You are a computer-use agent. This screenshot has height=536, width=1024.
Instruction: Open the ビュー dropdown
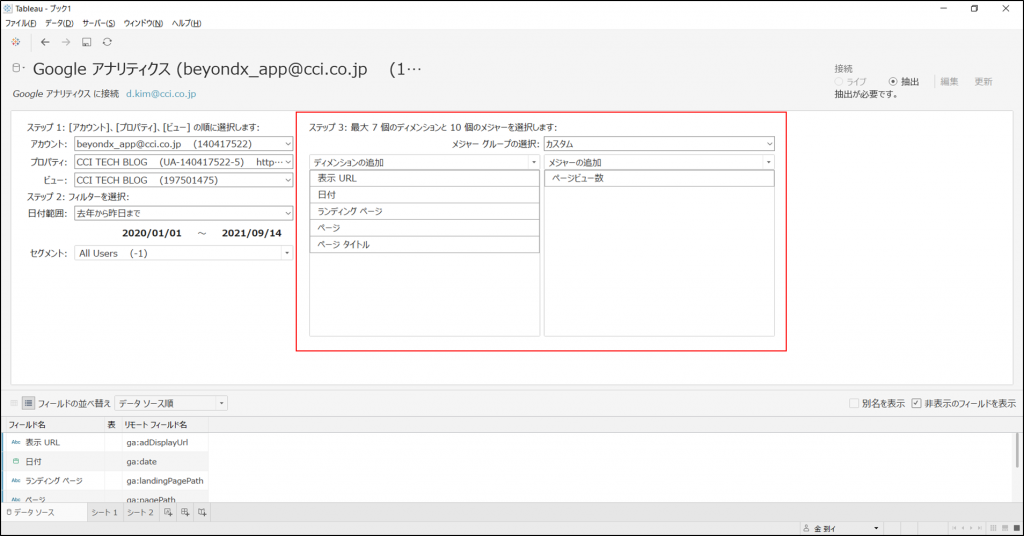pyautogui.click(x=184, y=180)
